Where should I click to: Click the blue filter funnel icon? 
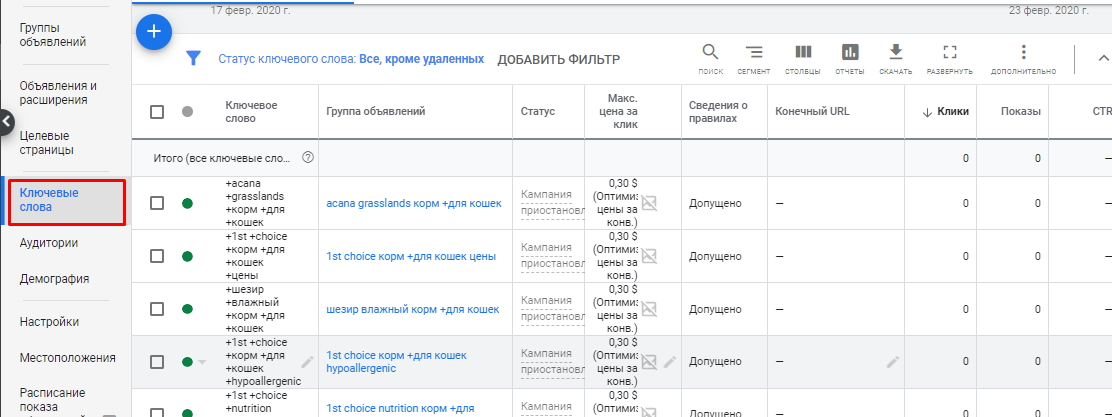193,58
